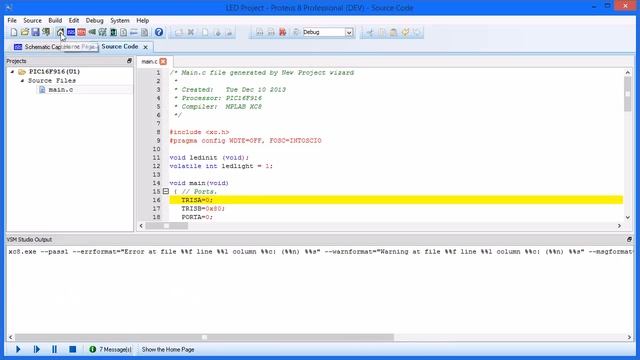Screen dimensions: 640x360
Task: Click the editor horizontal scrollbar thumb
Action: point(167,226)
